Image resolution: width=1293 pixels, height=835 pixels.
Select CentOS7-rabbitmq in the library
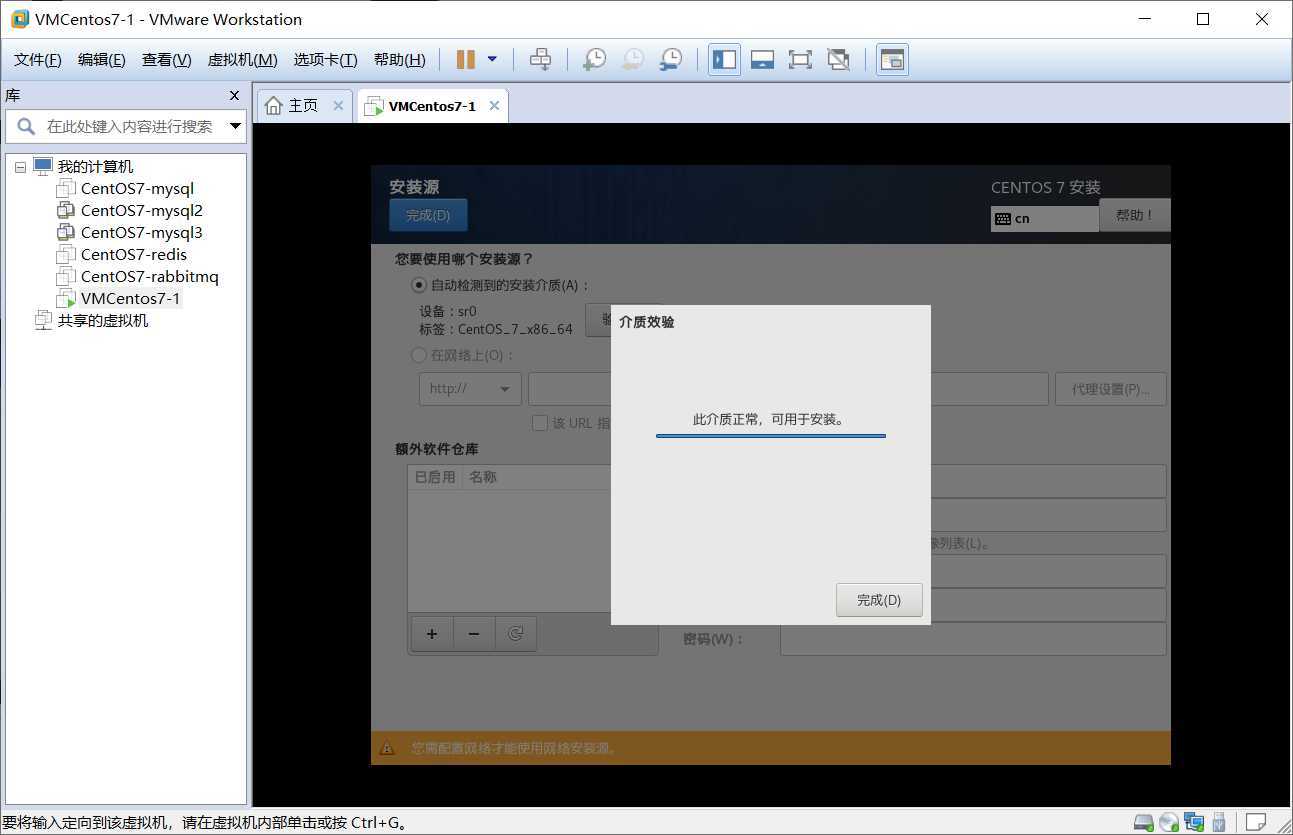pyautogui.click(x=149, y=276)
